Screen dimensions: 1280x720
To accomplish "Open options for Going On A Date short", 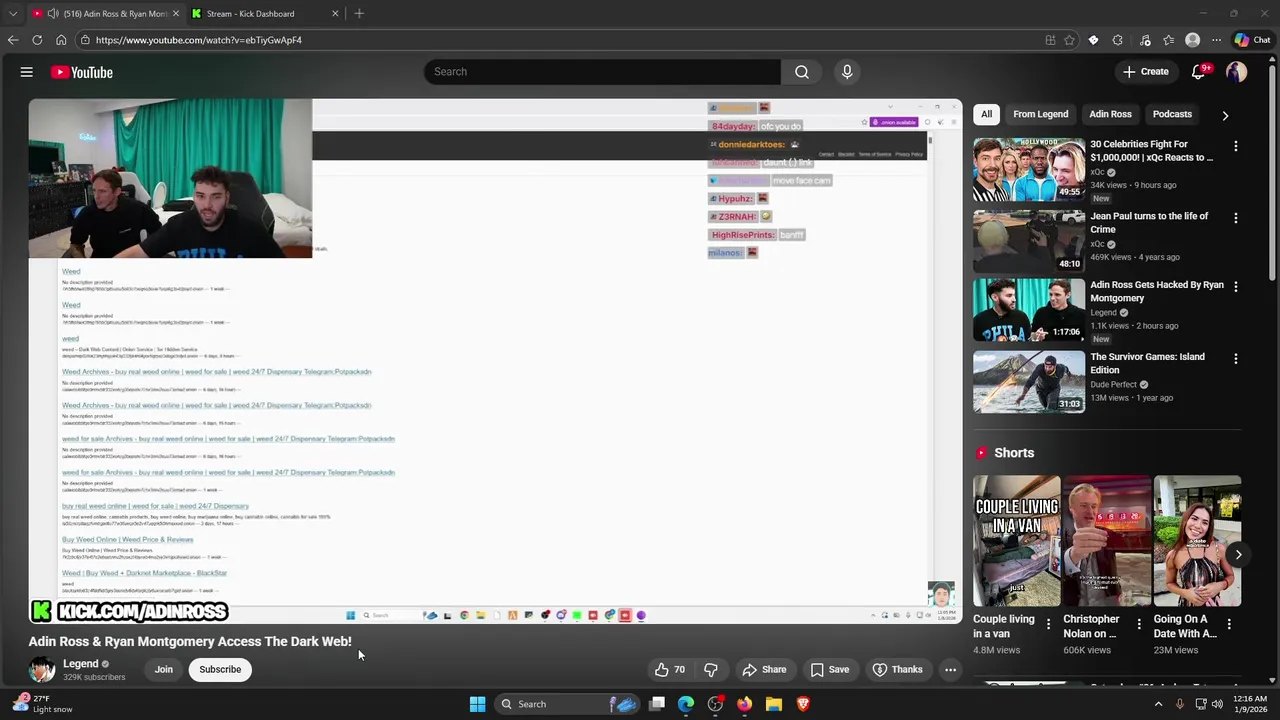I will pyautogui.click(x=1229, y=624).
